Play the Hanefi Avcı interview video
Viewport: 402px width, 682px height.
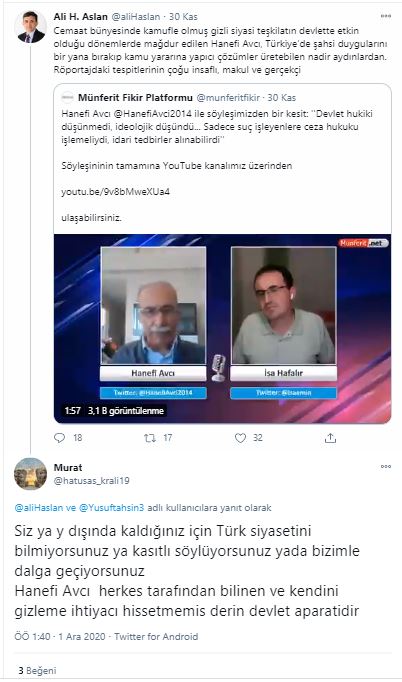(222, 328)
